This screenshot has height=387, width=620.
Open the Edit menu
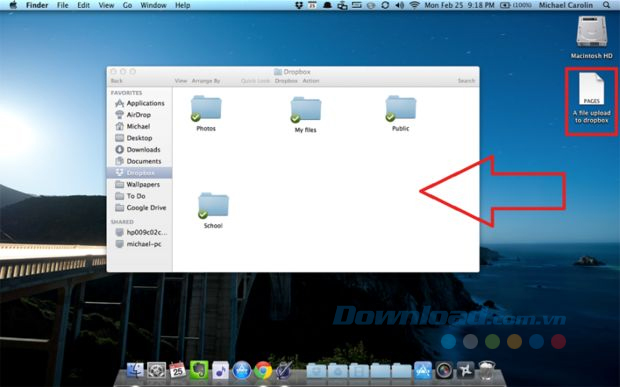click(83, 5)
